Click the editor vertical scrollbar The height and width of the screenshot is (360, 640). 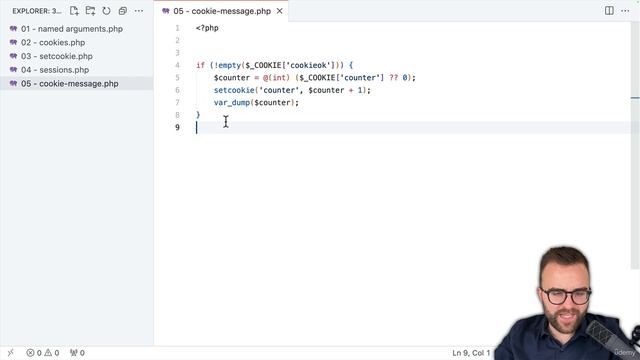coord(635,145)
